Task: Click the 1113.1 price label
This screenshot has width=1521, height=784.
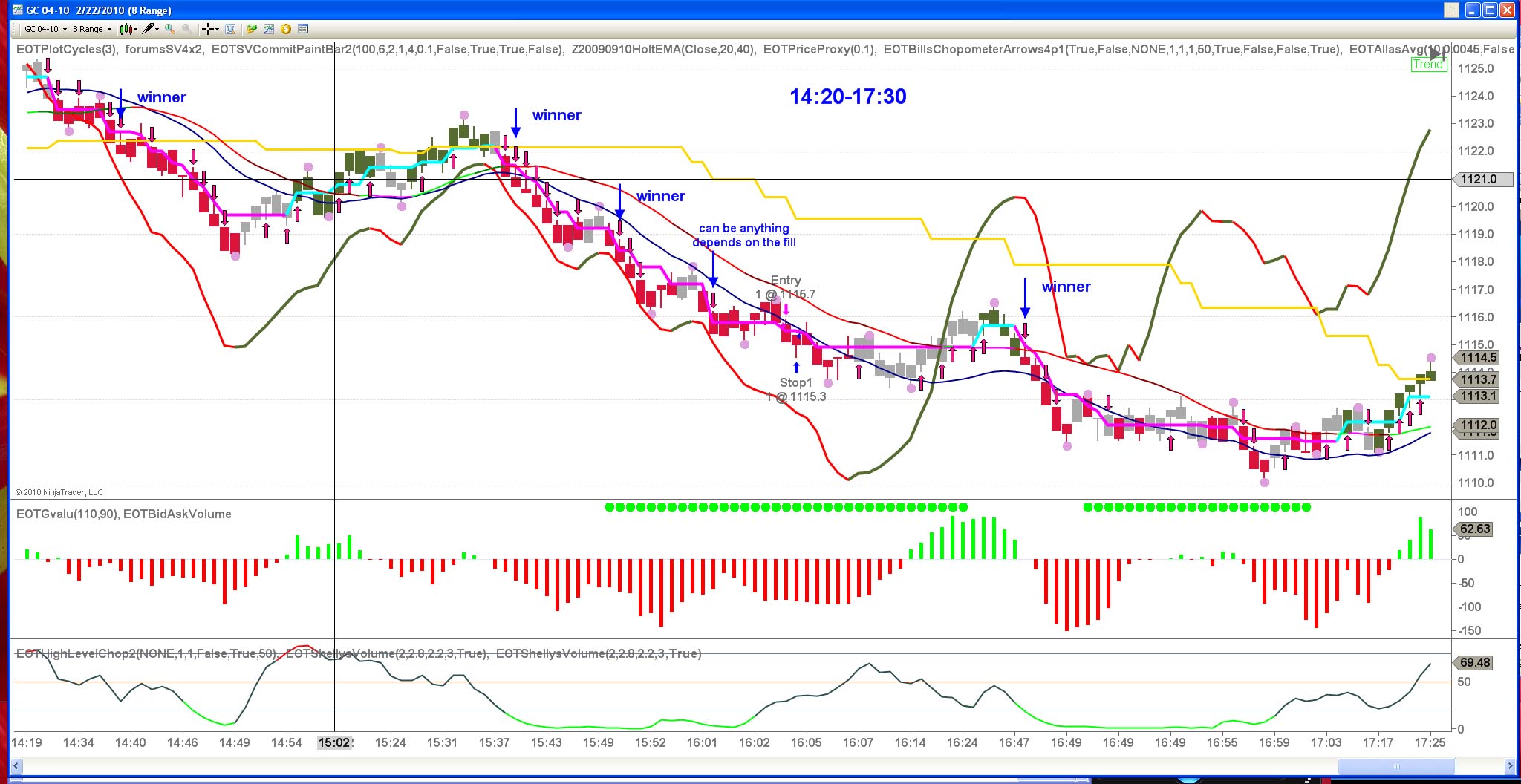Action: click(x=1478, y=396)
